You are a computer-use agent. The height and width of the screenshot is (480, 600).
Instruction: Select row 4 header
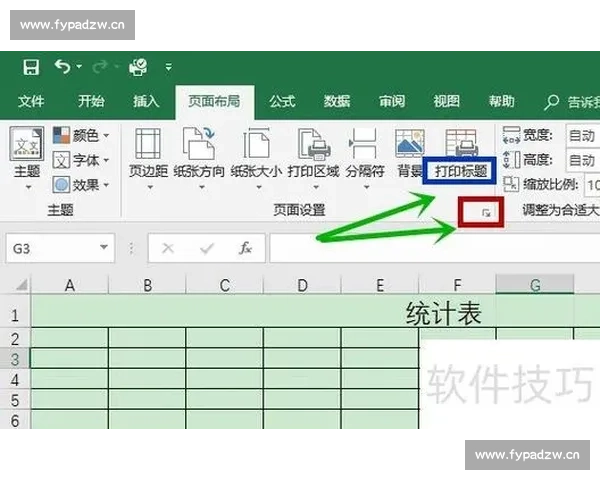15,379
